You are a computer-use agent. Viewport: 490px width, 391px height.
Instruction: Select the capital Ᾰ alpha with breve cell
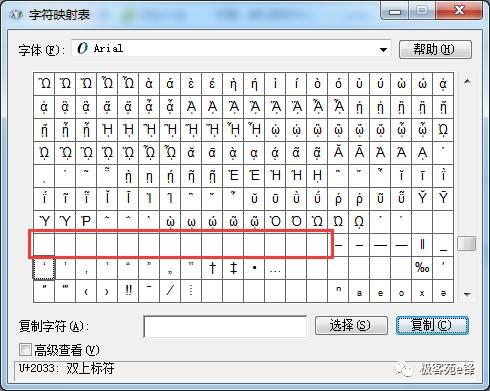click(x=338, y=153)
